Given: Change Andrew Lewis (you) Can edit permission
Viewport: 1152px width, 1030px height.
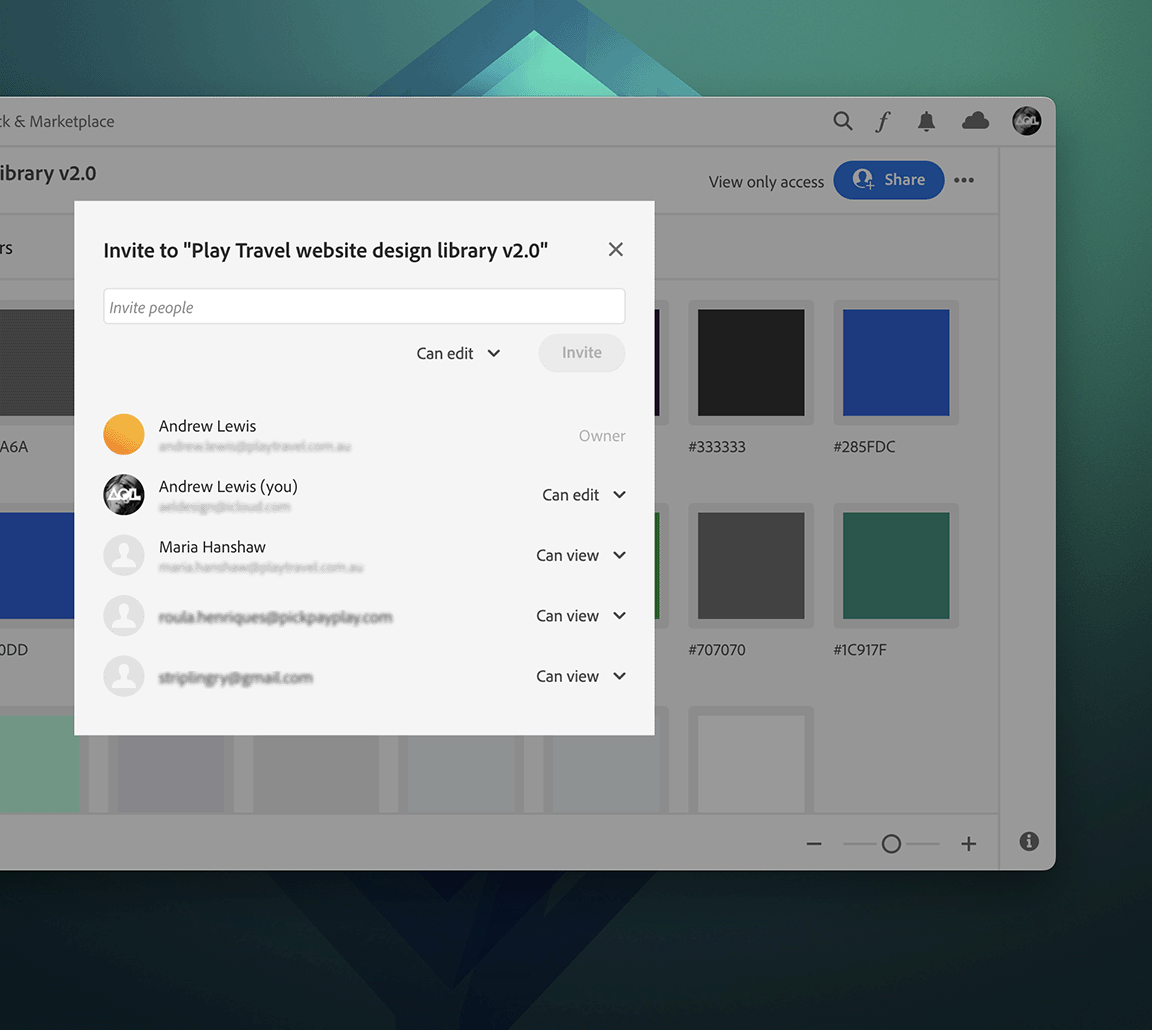Looking at the screenshot, I should [x=584, y=495].
